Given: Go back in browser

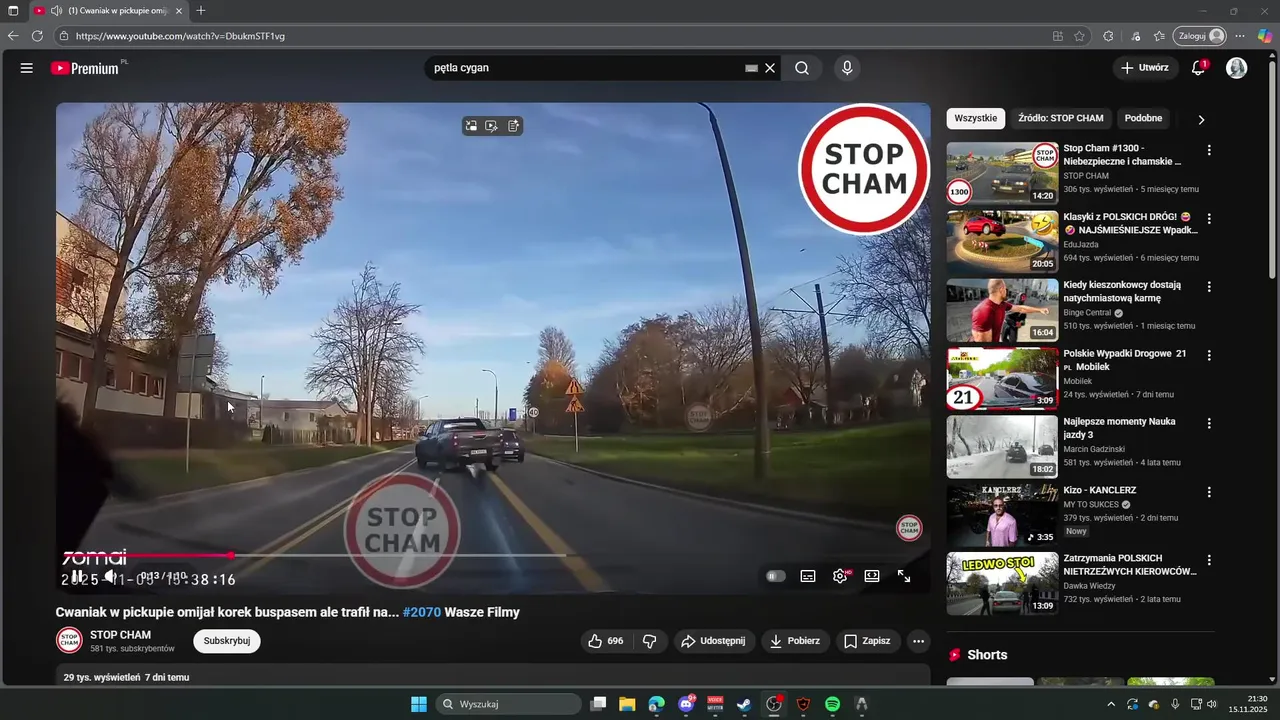Looking at the screenshot, I should (13, 36).
